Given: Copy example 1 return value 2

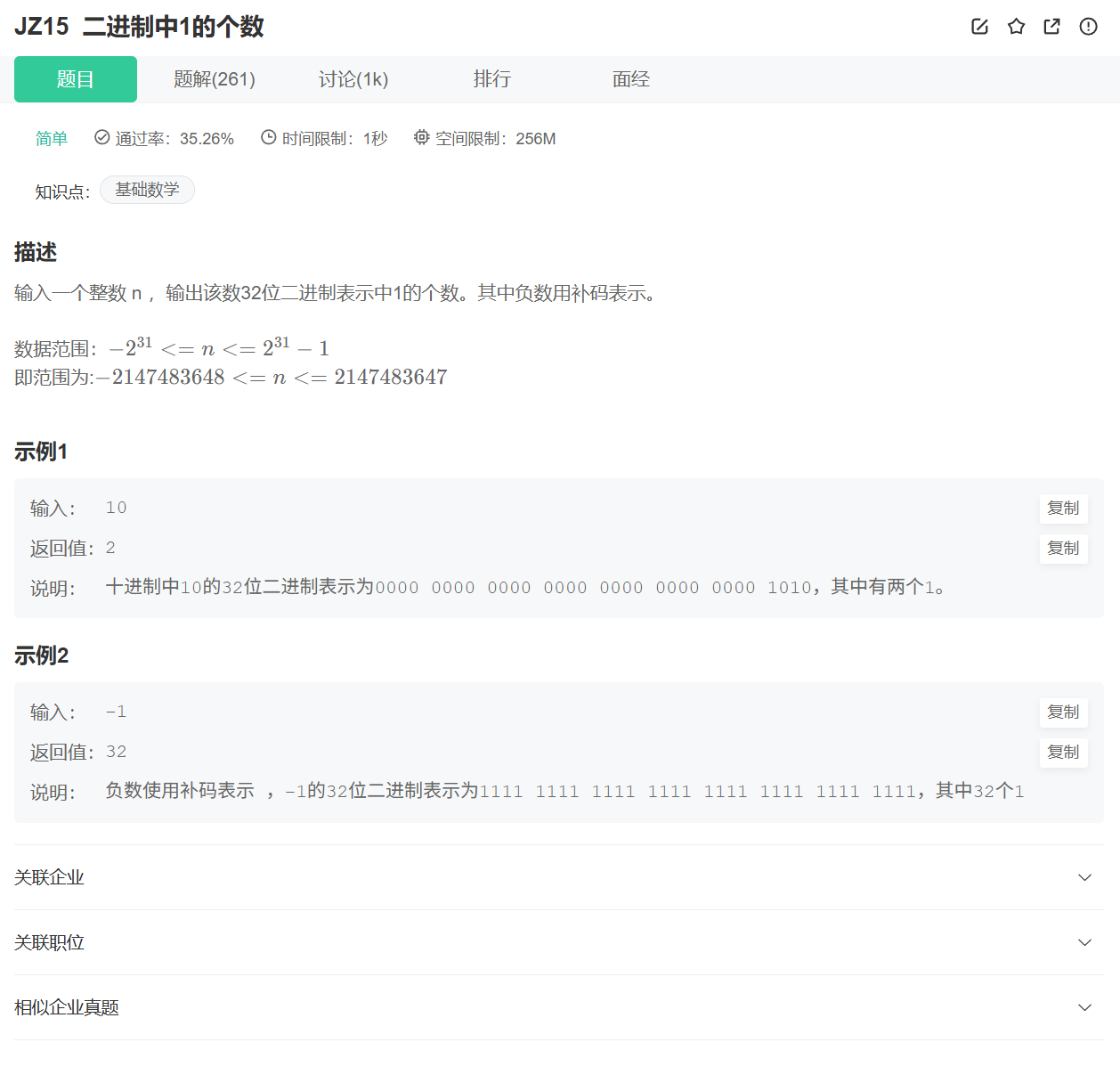Looking at the screenshot, I should (x=1063, y=549).
